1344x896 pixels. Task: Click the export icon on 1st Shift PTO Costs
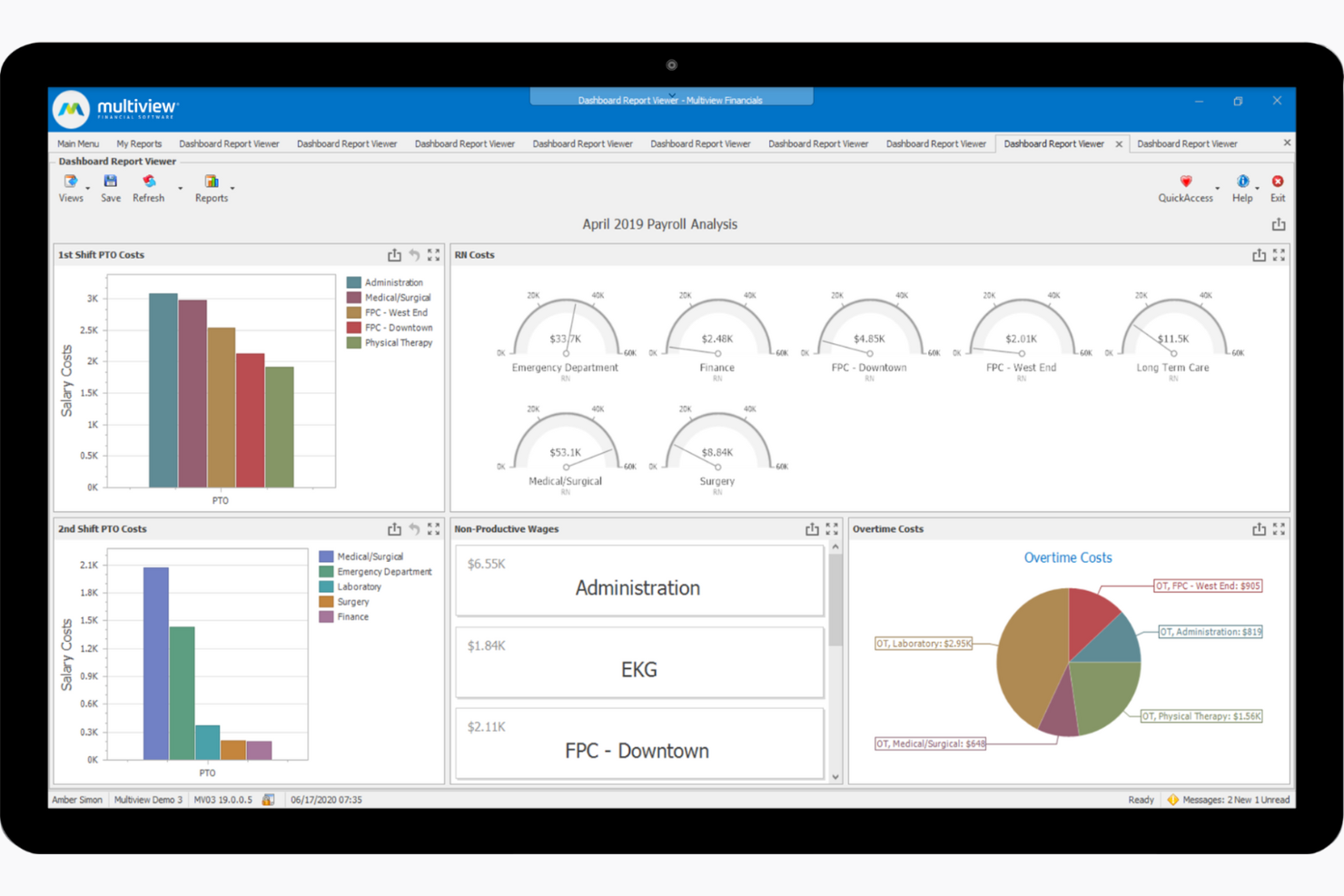click(395, 255)
